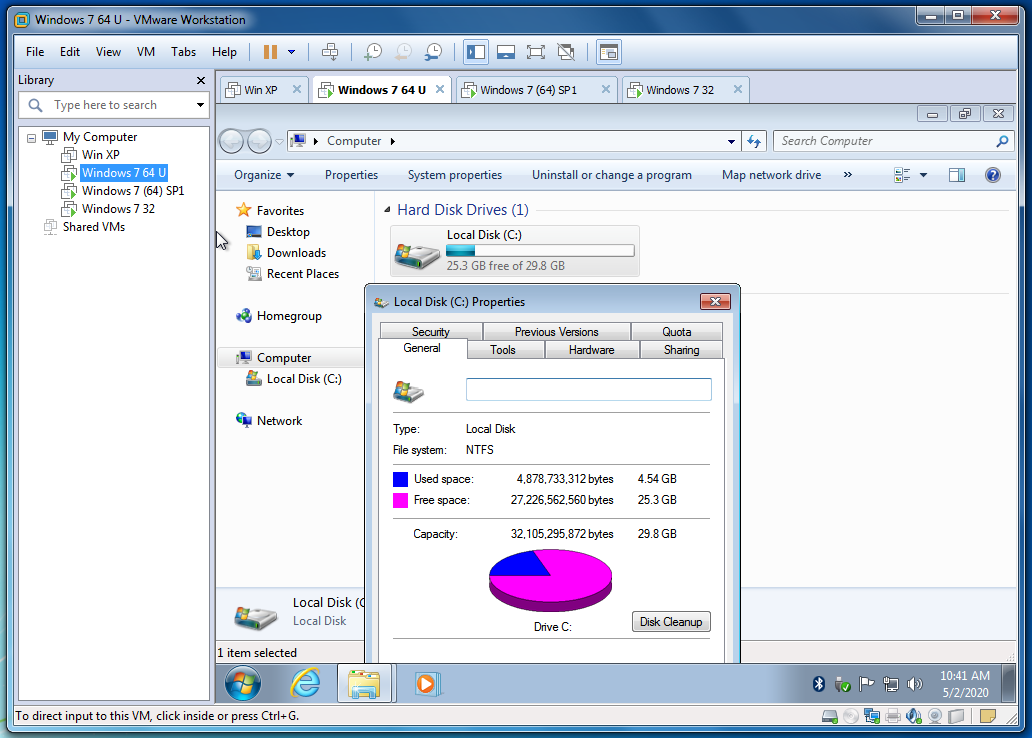Click the blue Used space color swatch
This screenshot has height=738, width=1032.
click(x=400, y=479)
